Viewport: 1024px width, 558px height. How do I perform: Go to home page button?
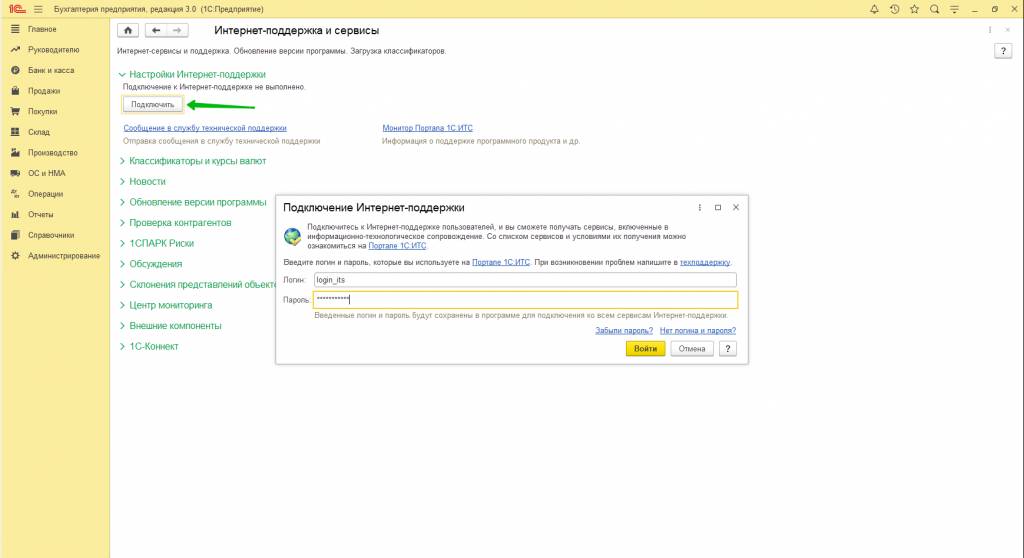click(128, 30)
